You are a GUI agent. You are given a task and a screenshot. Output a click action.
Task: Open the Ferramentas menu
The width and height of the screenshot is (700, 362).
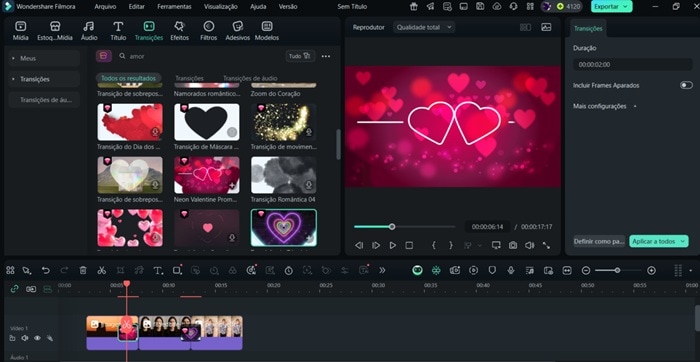click(174, 7)
